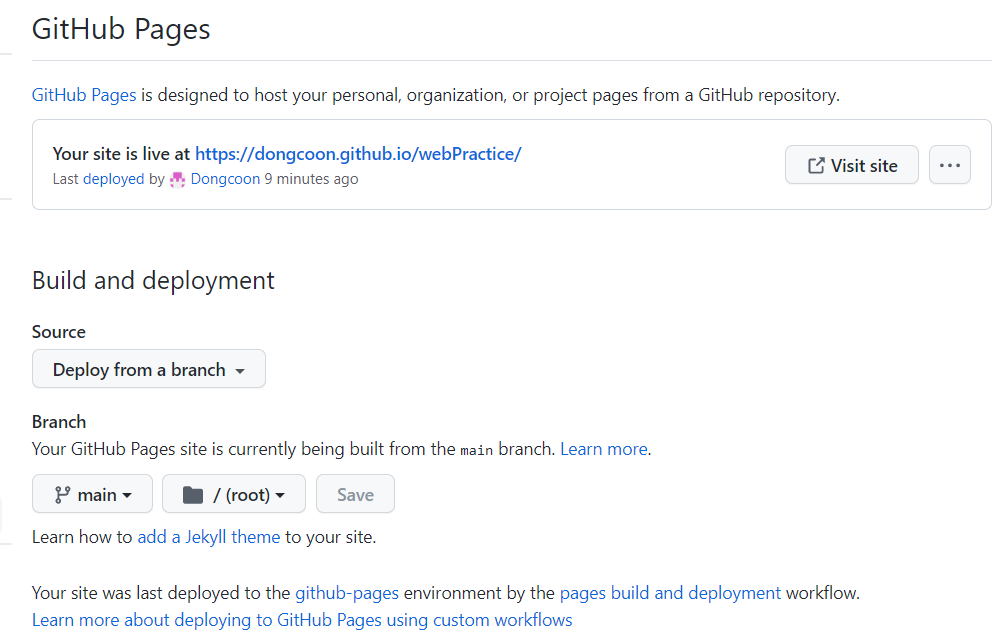Click the folder icon beside / (root)
The image size is (995, 641).
click(193, 495)
